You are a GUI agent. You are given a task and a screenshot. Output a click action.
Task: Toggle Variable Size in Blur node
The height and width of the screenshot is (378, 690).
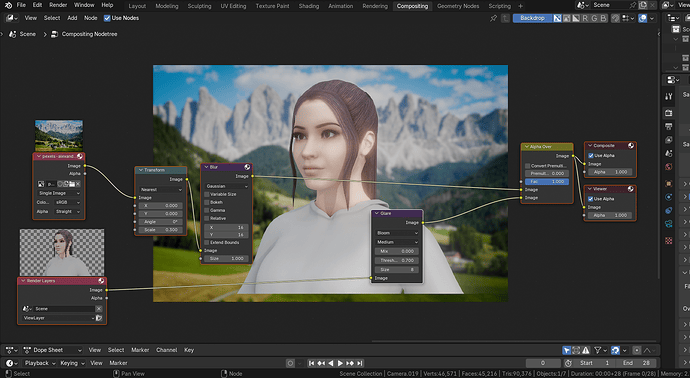click(207, 194)
